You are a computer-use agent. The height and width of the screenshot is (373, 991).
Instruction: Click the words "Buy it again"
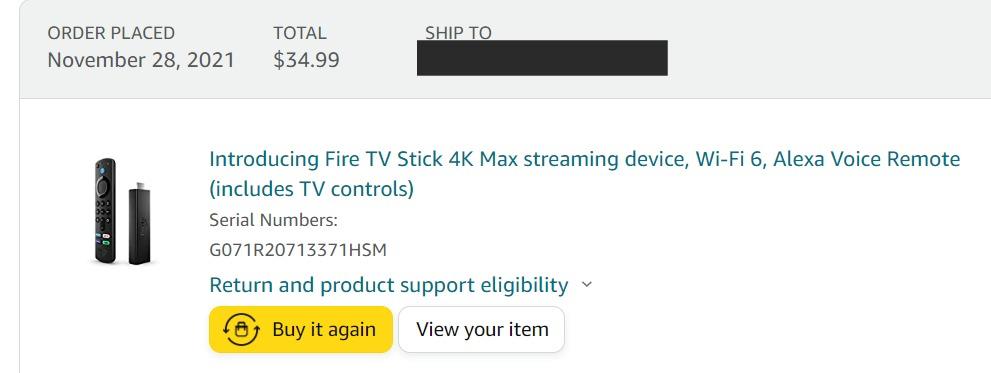point(324,329)
